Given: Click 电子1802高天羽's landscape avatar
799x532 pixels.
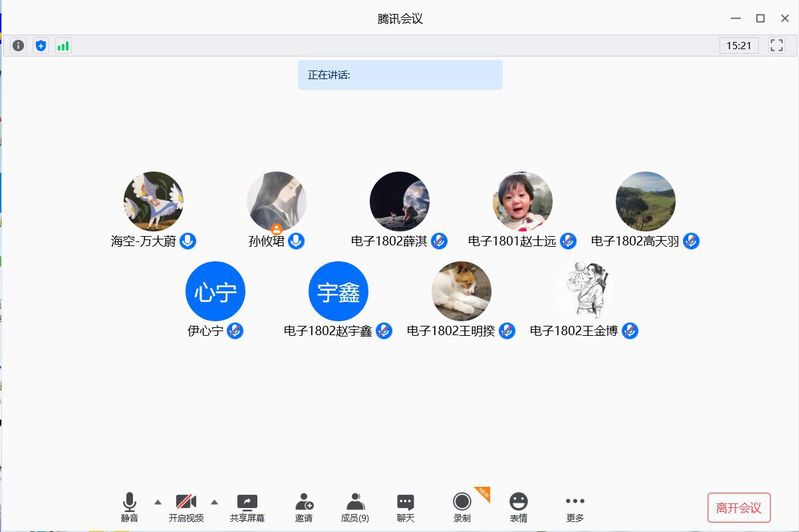Looking at the screenshot, I should tap(646, 201).
